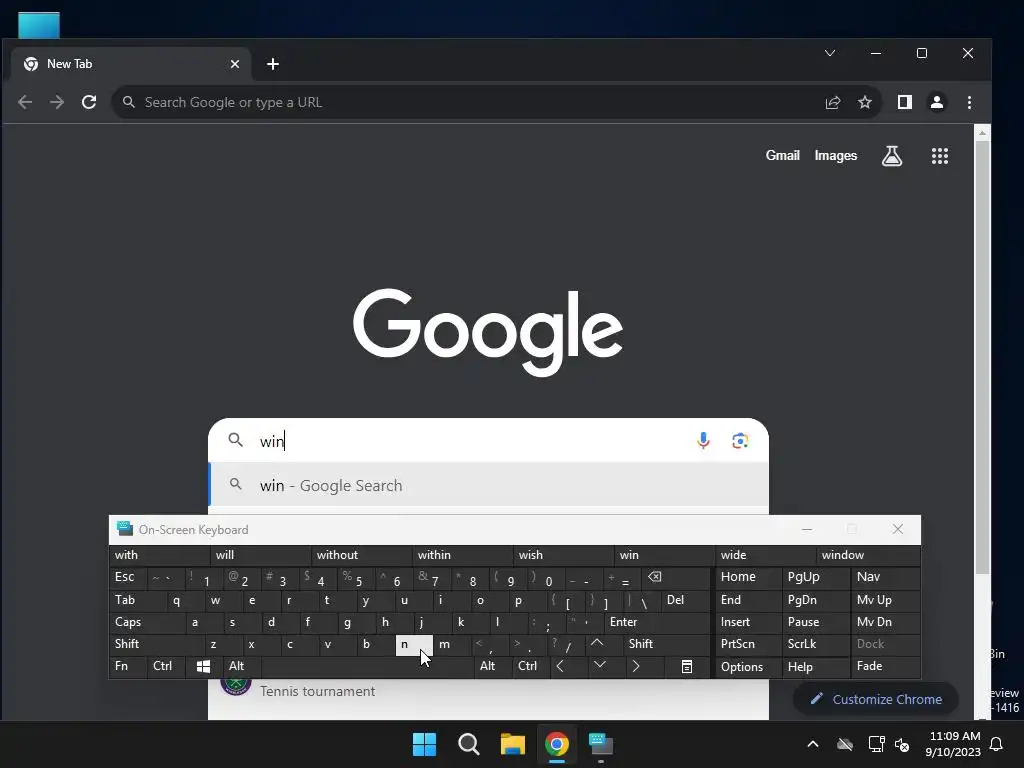Bookmark this tab with the star icon
This screenshot has width=1024, height=768.
pyautogui.click(x=865, y=102)
